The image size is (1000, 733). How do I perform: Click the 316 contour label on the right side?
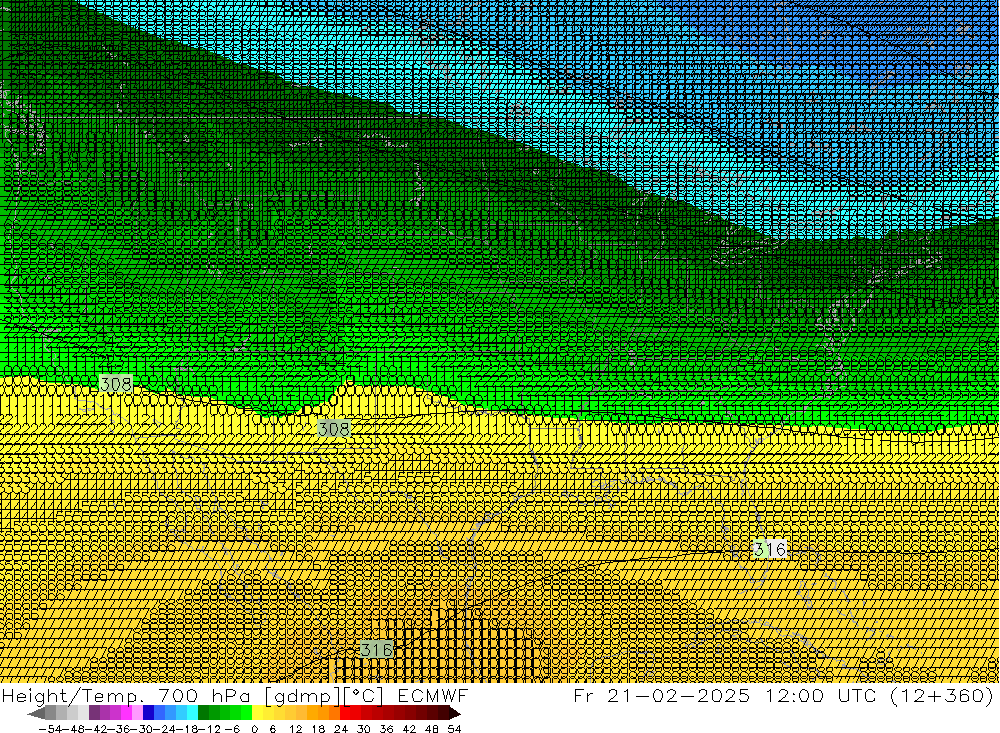coord(770,549)
